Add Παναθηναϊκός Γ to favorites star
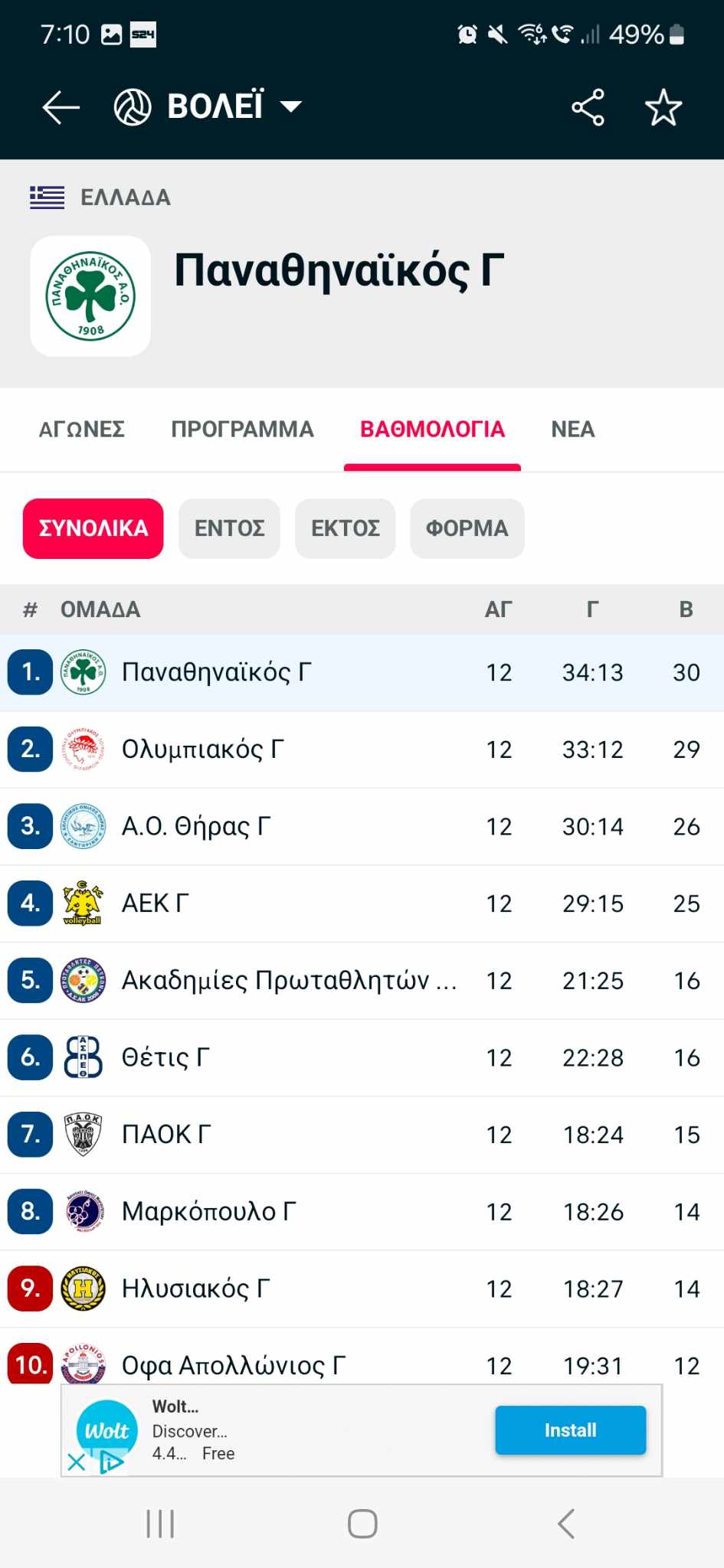 pyautogui.click(x=663, y=107)
